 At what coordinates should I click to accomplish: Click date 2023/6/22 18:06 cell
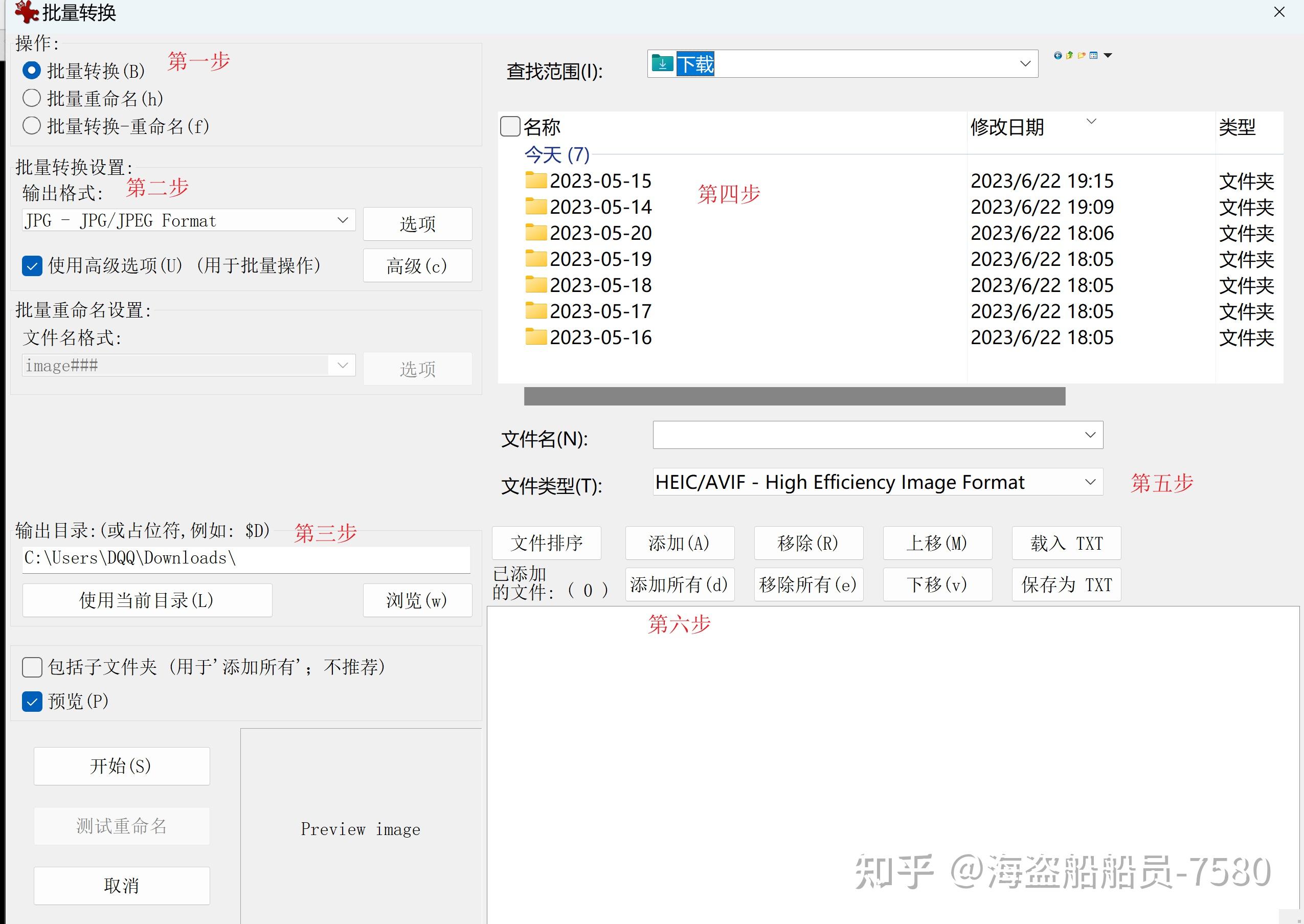click(1042, 233)
